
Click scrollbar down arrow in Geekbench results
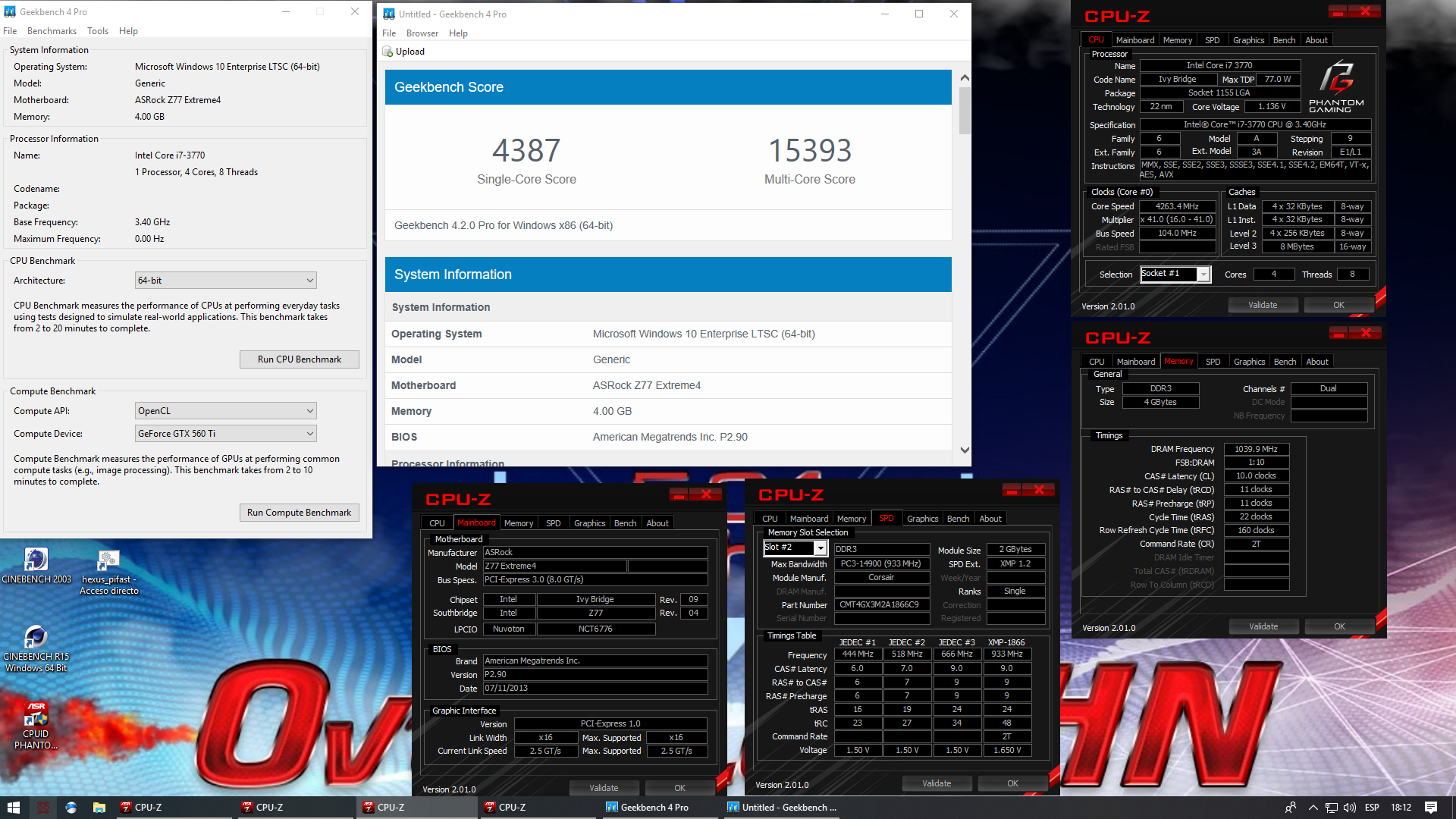[965, 450]
